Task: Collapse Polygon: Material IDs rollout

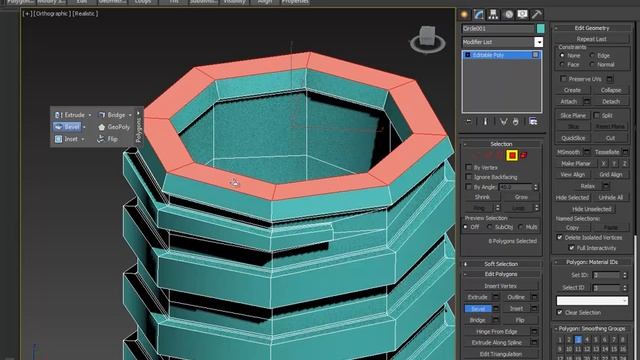Action: [x=591, y=262]
